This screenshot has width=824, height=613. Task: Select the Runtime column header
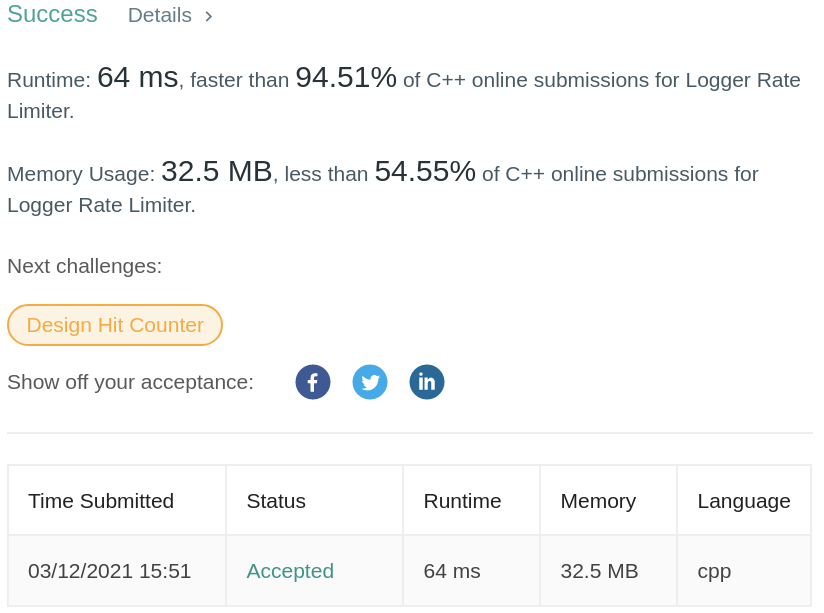462,501
